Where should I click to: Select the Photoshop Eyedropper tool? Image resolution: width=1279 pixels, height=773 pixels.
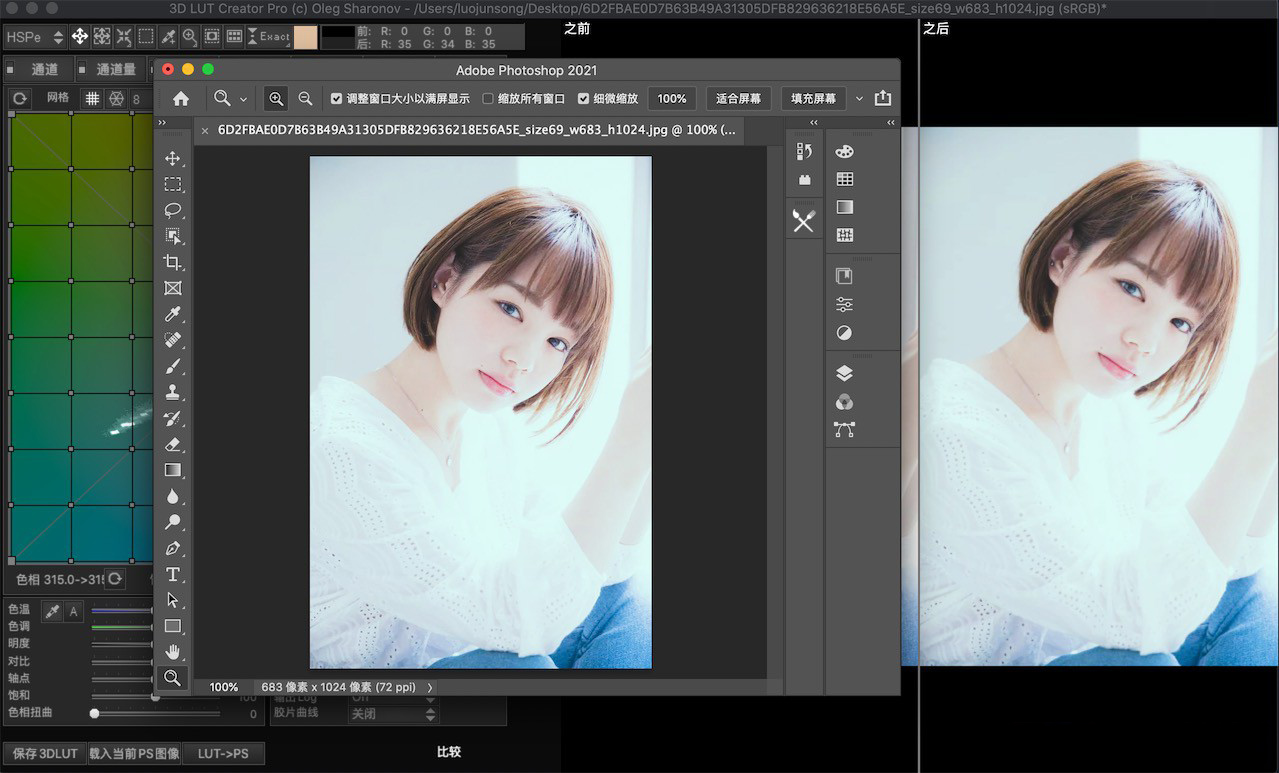pyautogui.click(x=173, y=314)
